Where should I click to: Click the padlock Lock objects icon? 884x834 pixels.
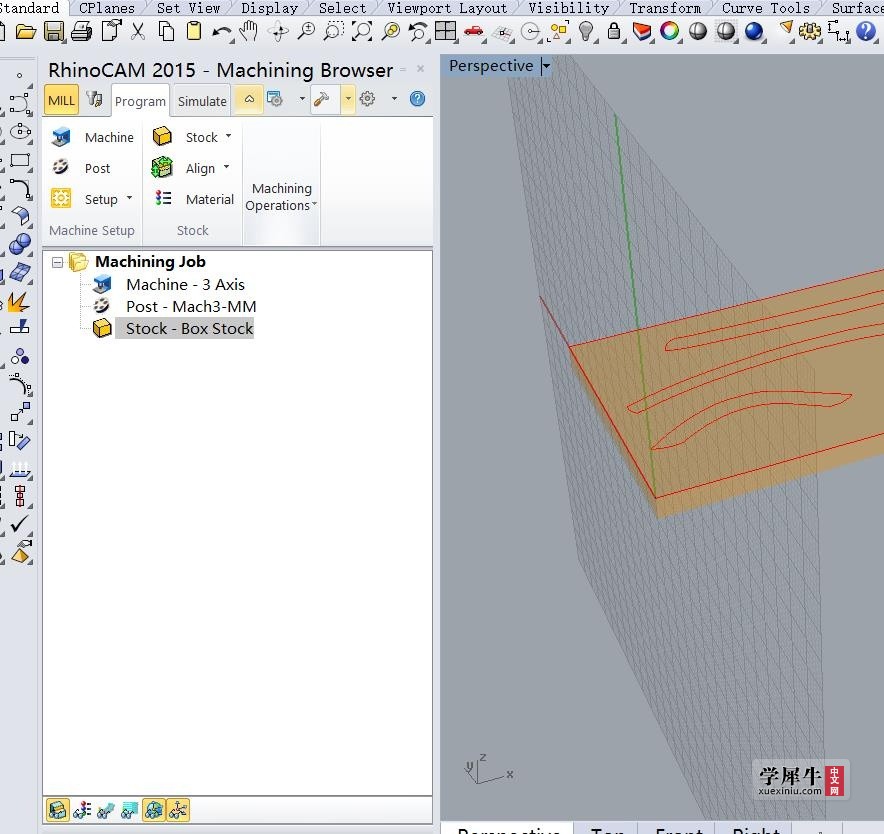pyautogui.click(x=614, y=32)
